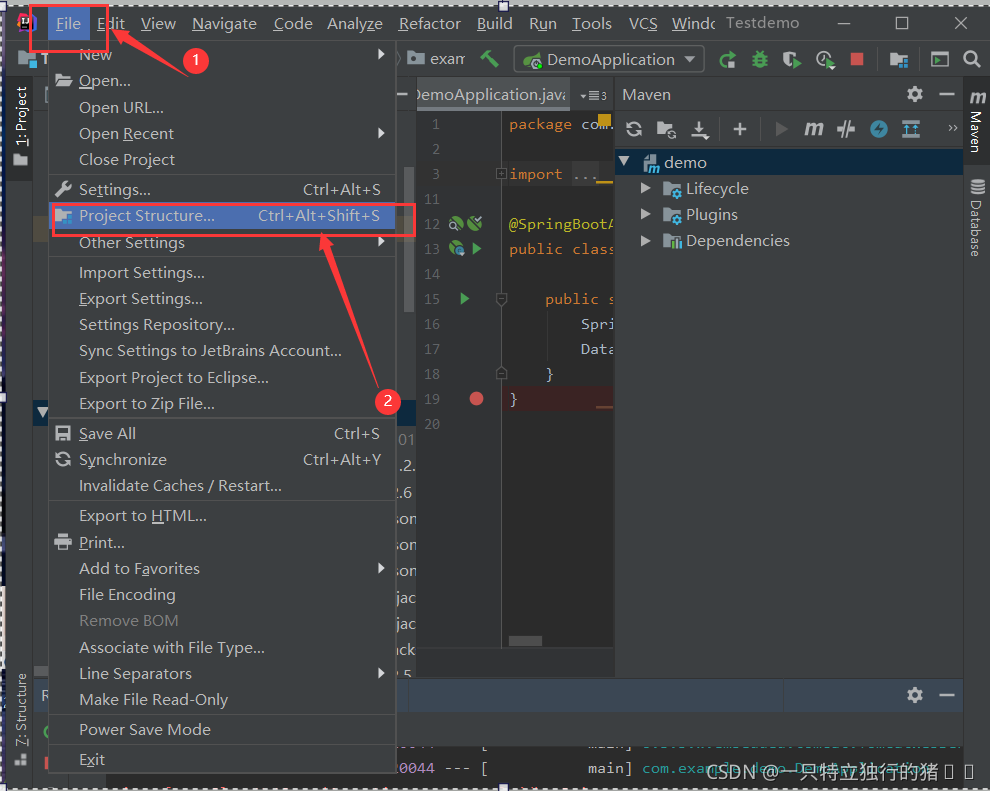Click Spring bean gutter icon line 12
Viewport: 990px width, 791px height.
(x=456, y=223)
